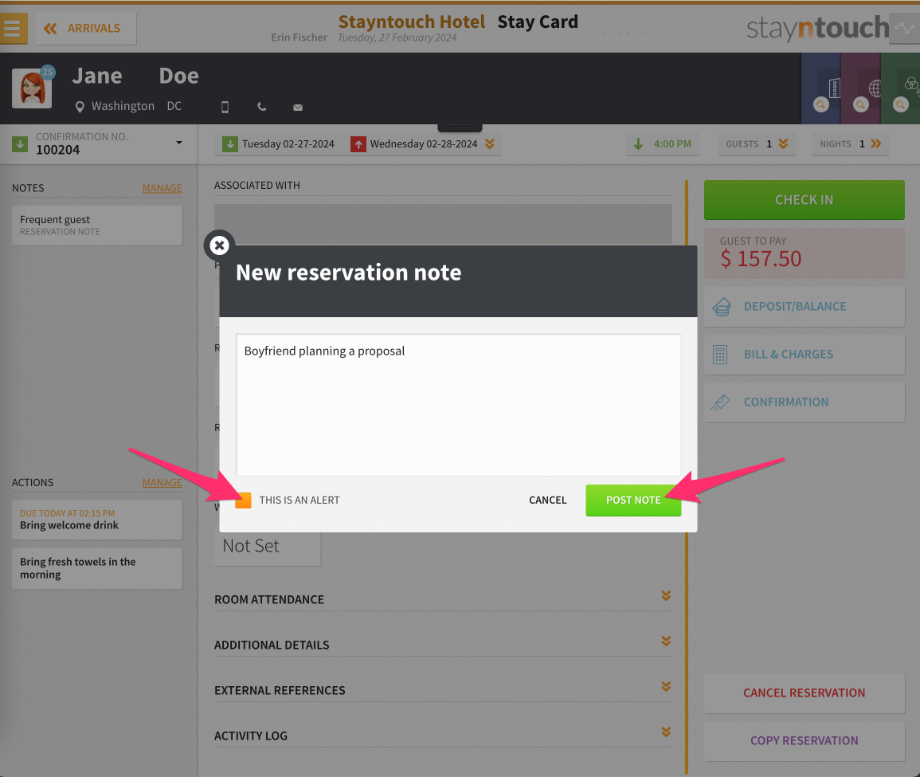The width and height of the screenshot is (920, 777).
Task: Expand the stay dates chevron
Action: [x=490, y=144]
